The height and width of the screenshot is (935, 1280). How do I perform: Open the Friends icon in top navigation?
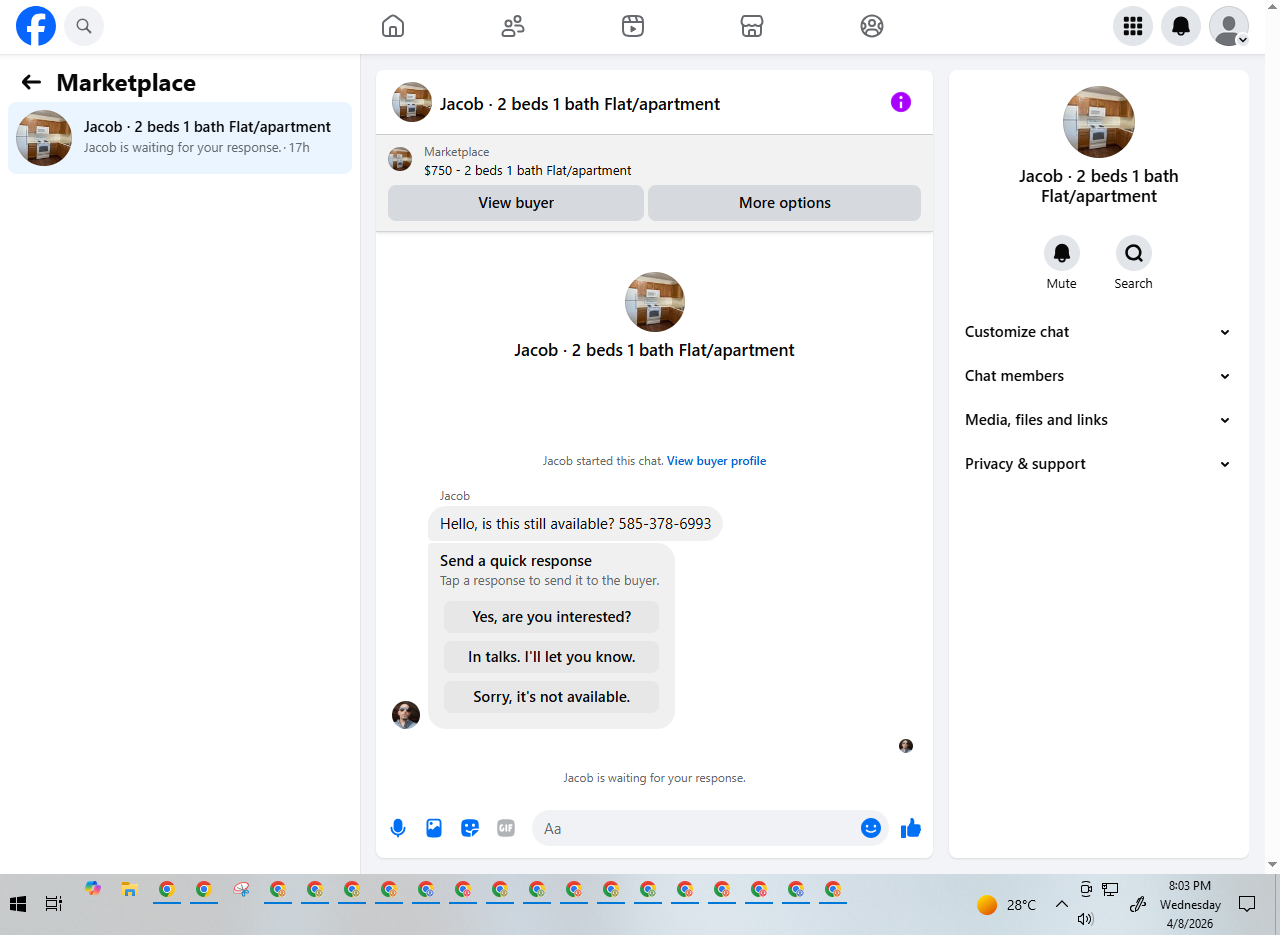[513, 26]
